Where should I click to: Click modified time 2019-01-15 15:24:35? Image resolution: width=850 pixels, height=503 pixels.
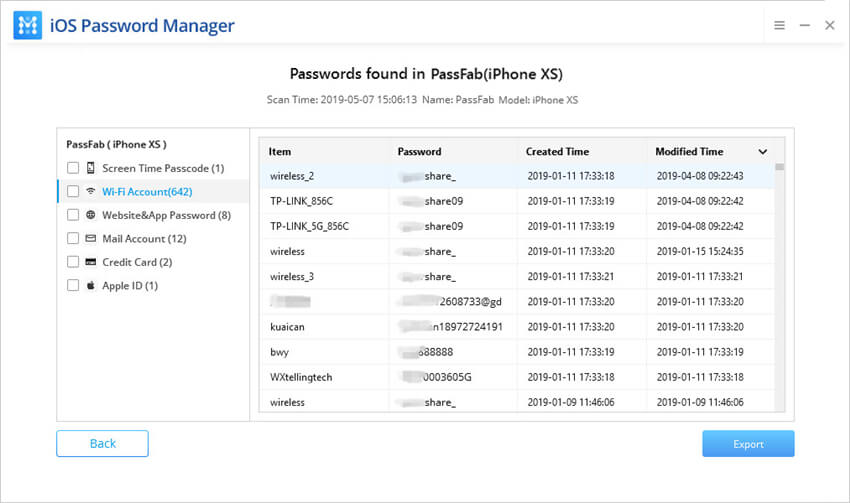click(x=700, y=252)
